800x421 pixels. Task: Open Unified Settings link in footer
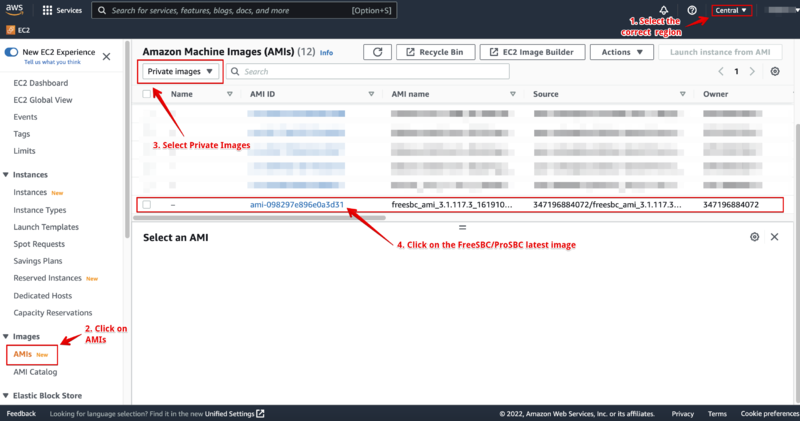tap(235, 414)
